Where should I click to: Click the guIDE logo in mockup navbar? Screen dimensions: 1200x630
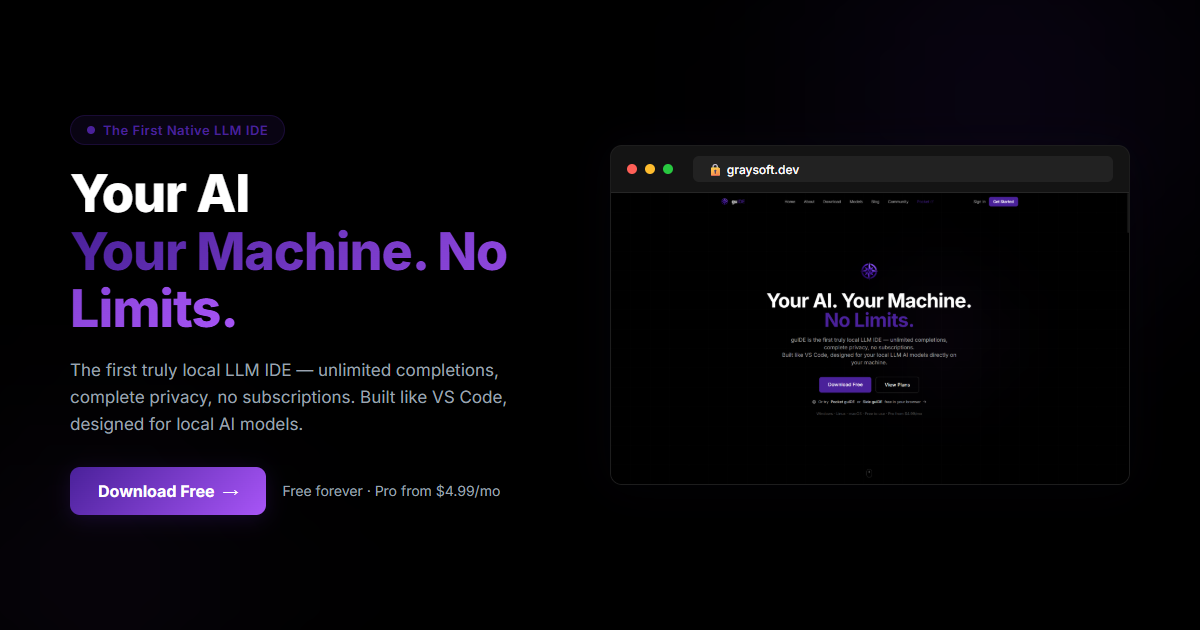[x=728, y=201]
